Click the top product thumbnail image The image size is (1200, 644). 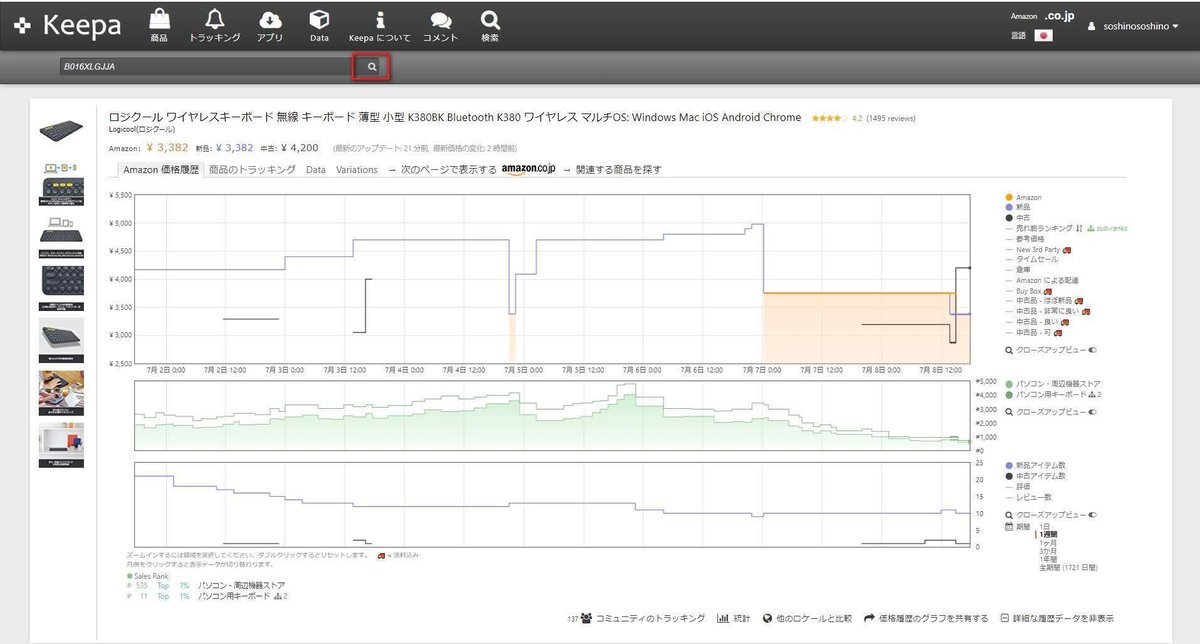click(x=61, y=131)
